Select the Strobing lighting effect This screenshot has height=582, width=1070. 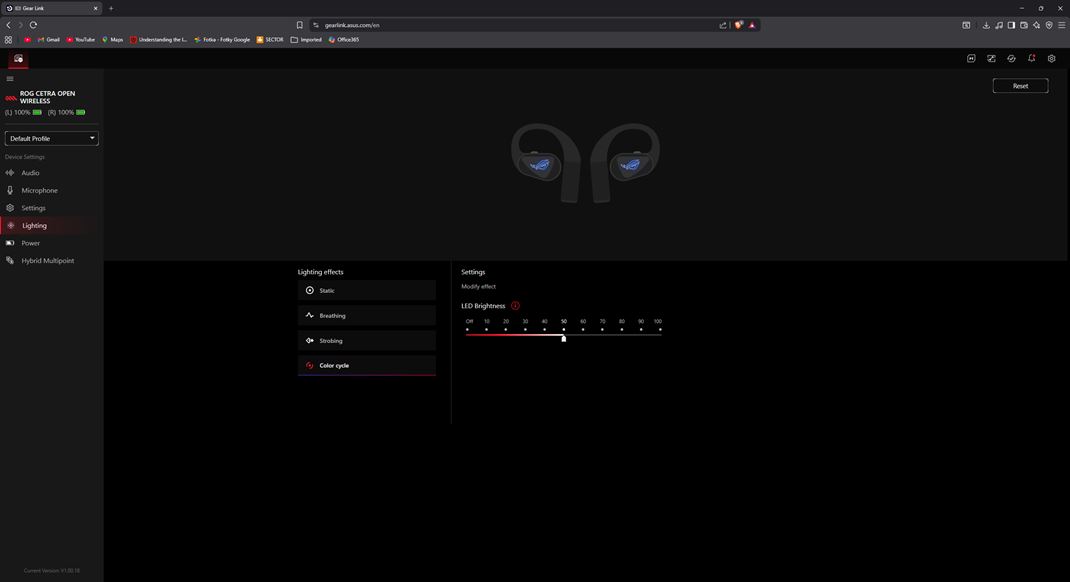click(x=366, y=340)
